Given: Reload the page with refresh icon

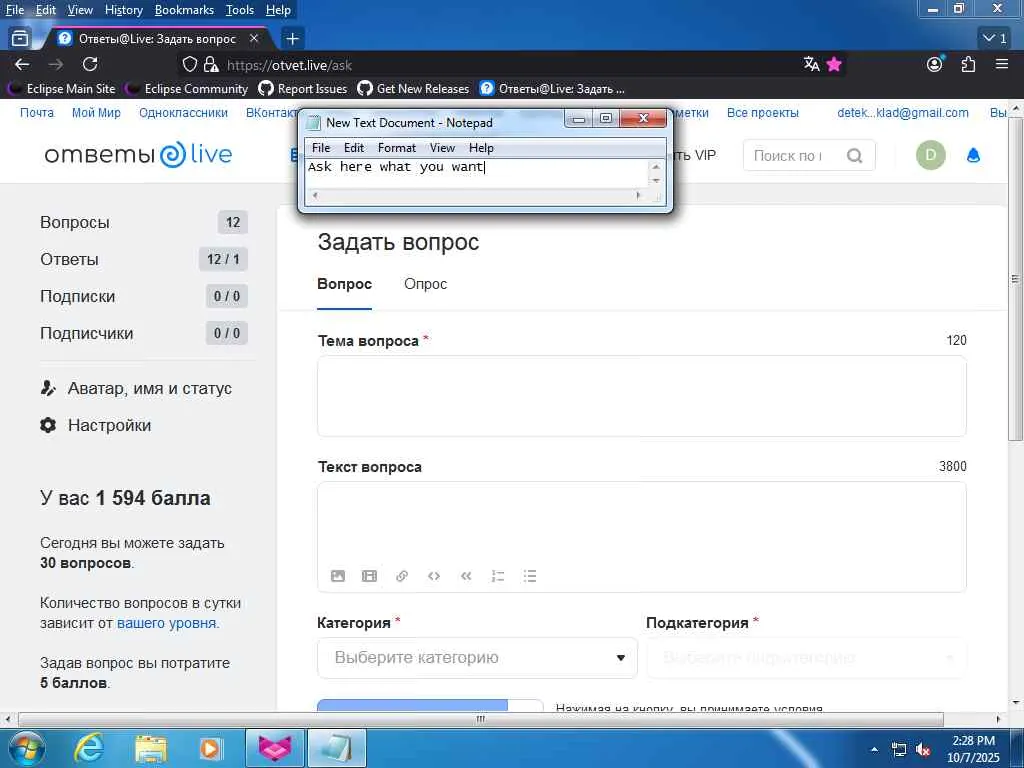Looking at the screenshot, I should pyautogui.click(x=90, y=64).
